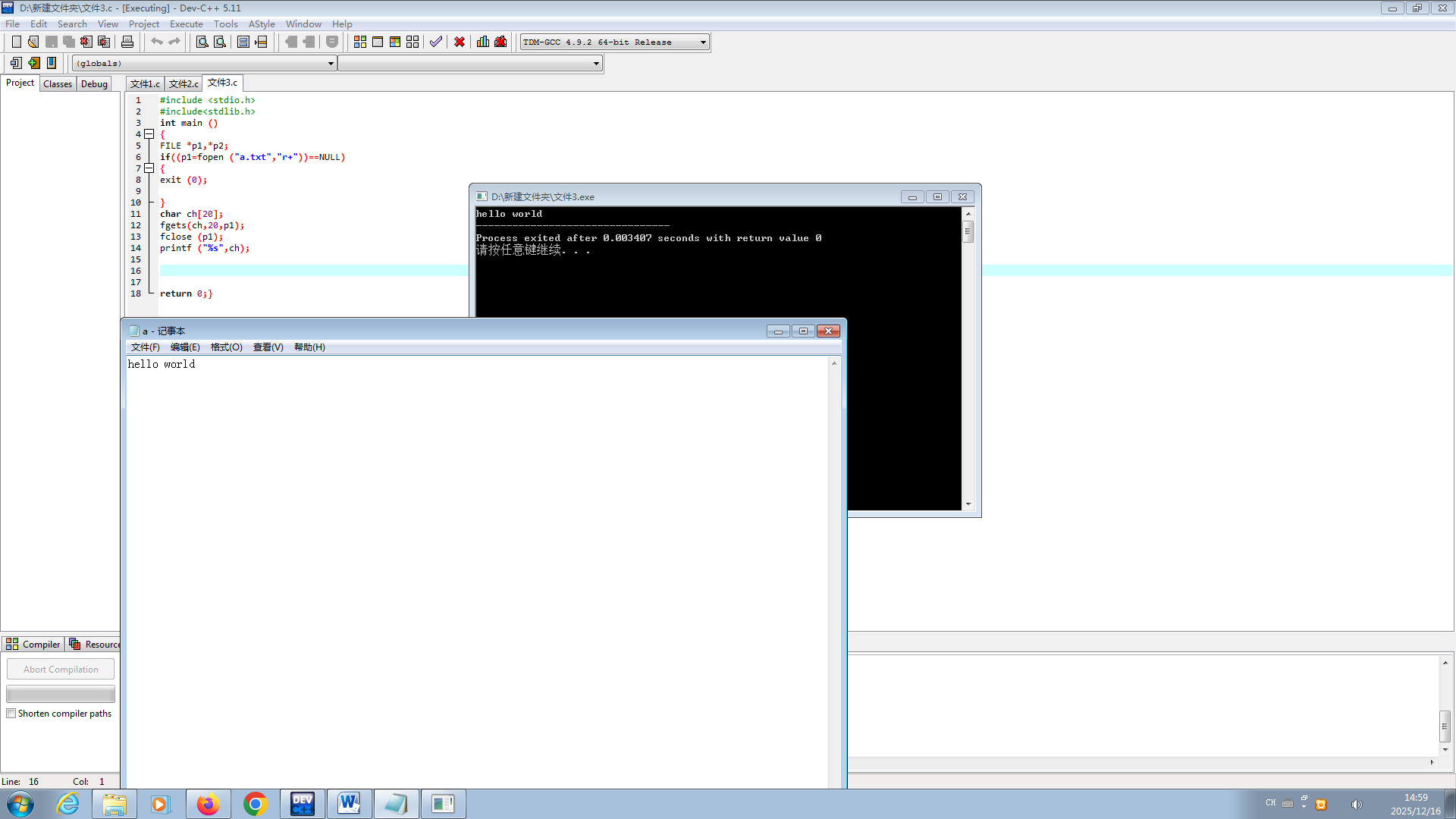Open Notepad's 格式(O) menu
1456x819 pixels.
tap(226, 347)
